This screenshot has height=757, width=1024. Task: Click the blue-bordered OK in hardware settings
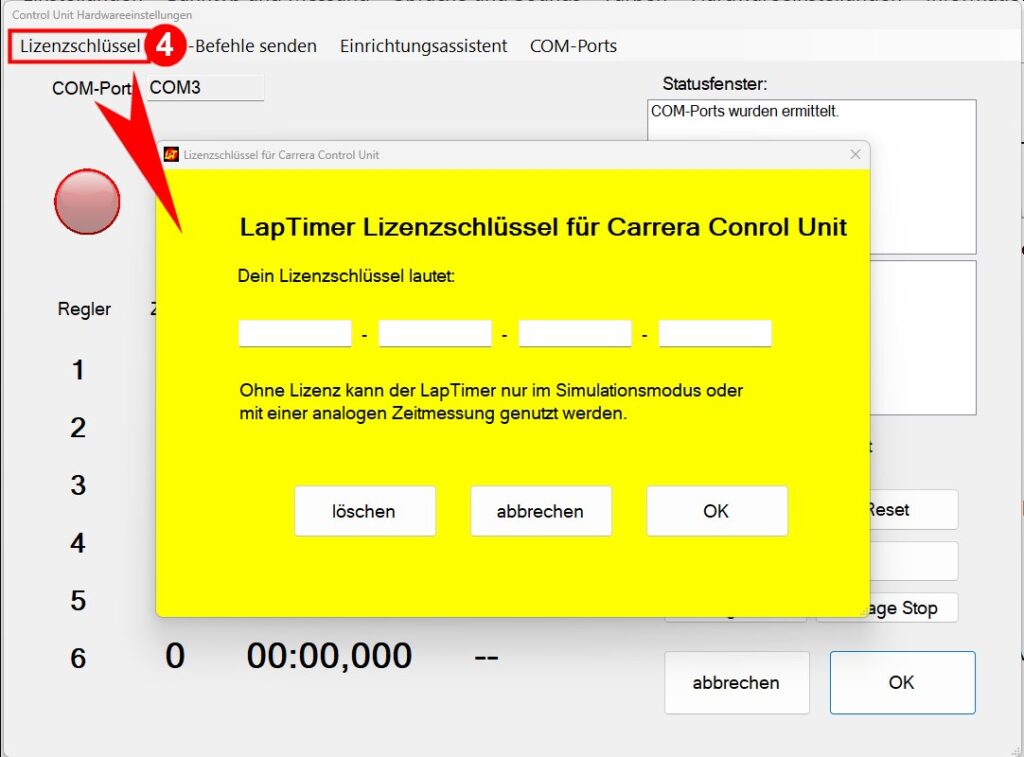tap(901, 683)
